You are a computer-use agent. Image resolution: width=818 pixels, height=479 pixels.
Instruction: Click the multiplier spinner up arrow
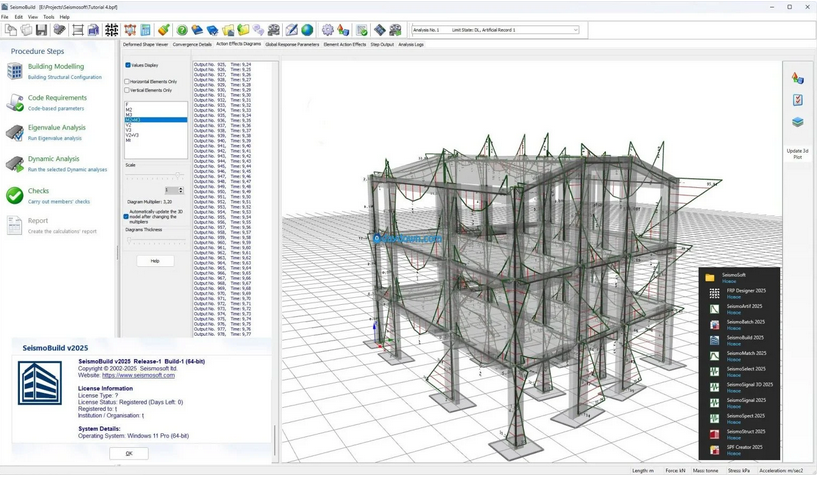(181, 188)
